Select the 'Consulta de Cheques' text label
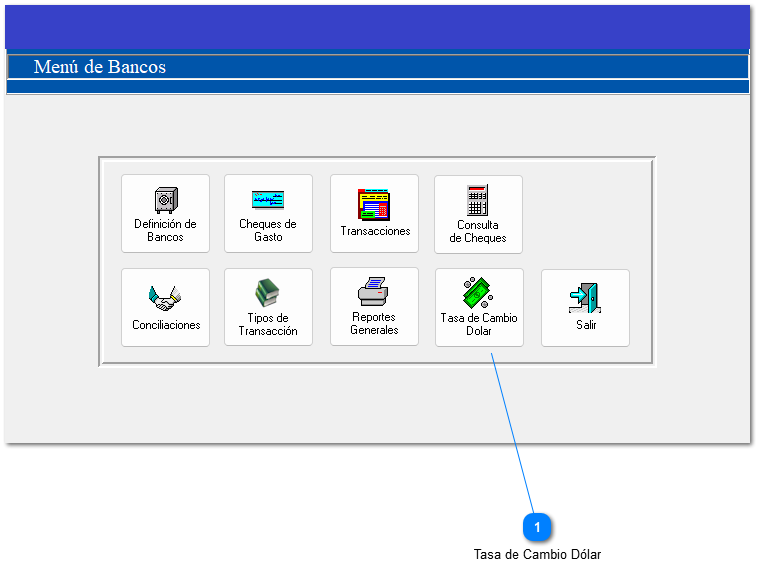The height and width of the screenshot is (578, 759). point(478,232)
